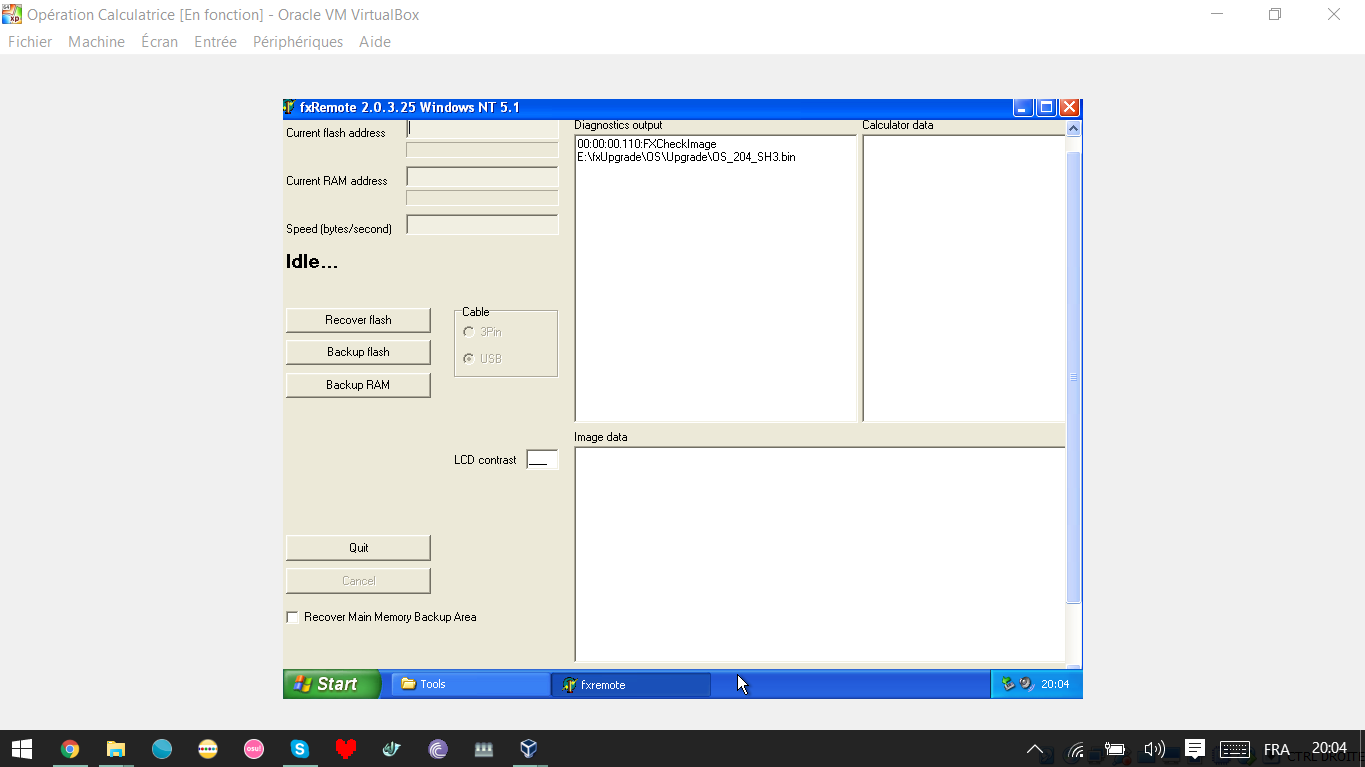Image resolution: width=1365 pixels, height=767 pixels.
Task: Click the Quit button
Action: (x=358, y=548)
